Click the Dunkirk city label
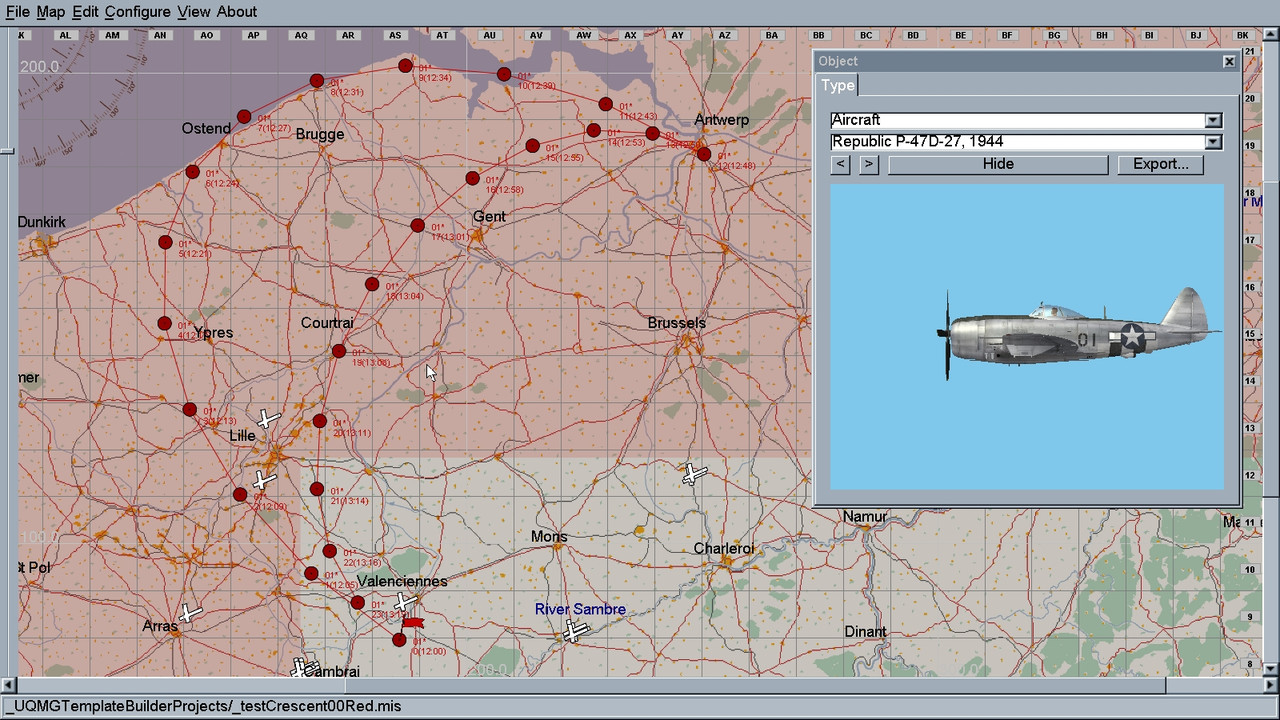 coord(42,222)
